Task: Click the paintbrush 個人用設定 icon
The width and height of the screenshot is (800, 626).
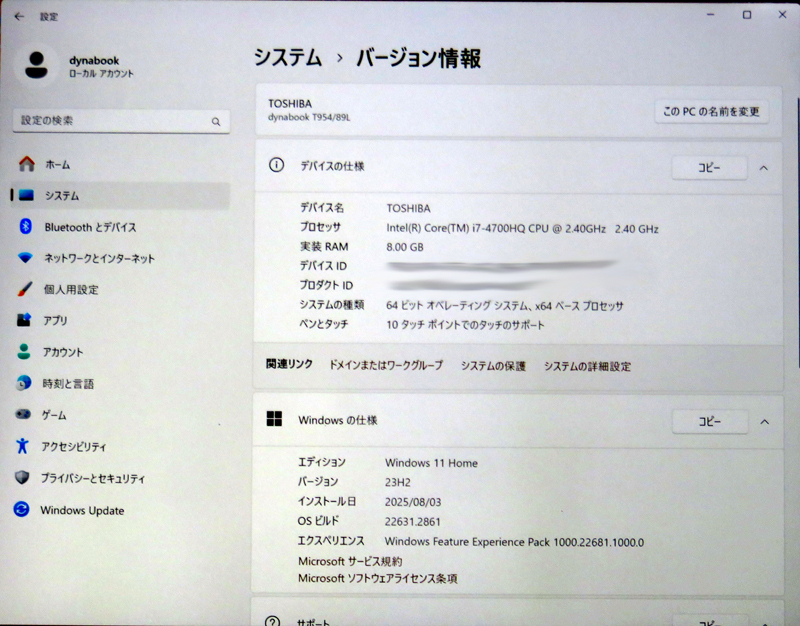Action: 24,289
